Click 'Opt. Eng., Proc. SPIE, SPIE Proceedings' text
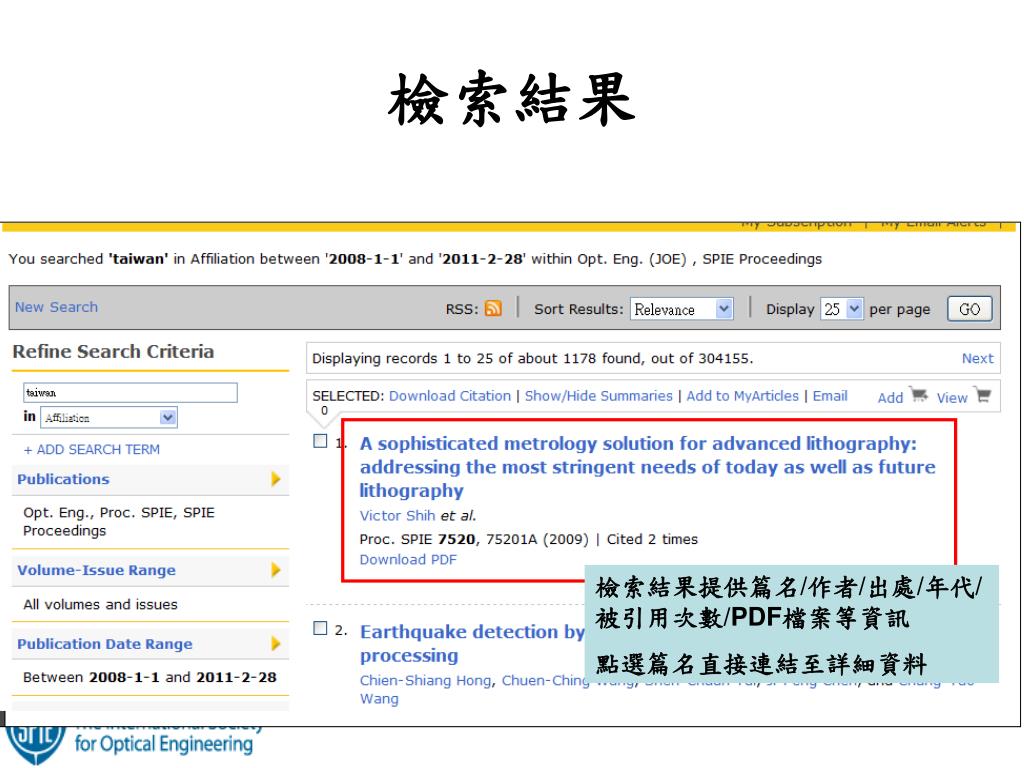This screenshot has width=1024, height=768. (x=119, y=521)
